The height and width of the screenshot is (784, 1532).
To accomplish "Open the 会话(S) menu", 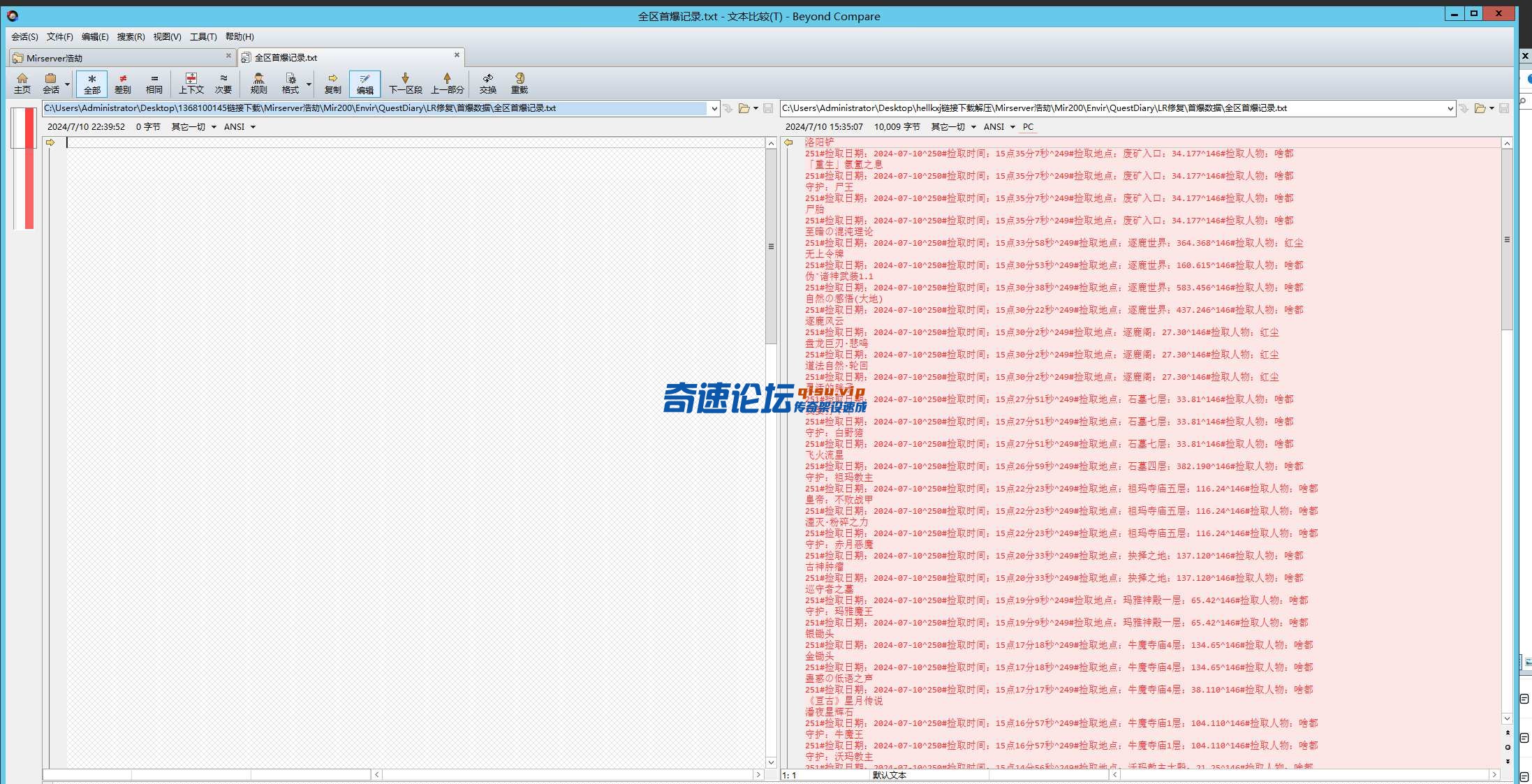I will click(x=25, y=37).
